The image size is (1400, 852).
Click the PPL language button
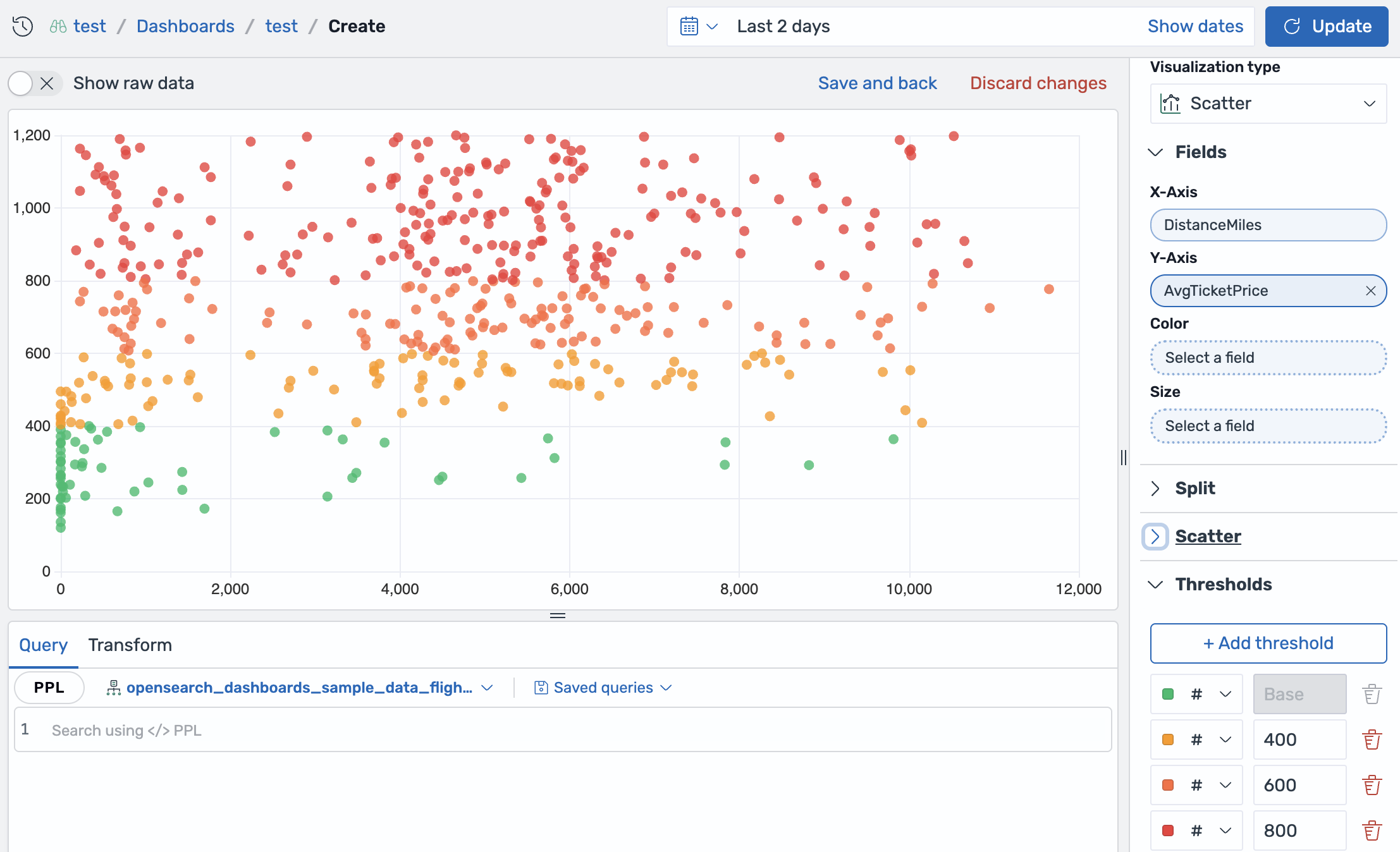click(x=49, y=688)
